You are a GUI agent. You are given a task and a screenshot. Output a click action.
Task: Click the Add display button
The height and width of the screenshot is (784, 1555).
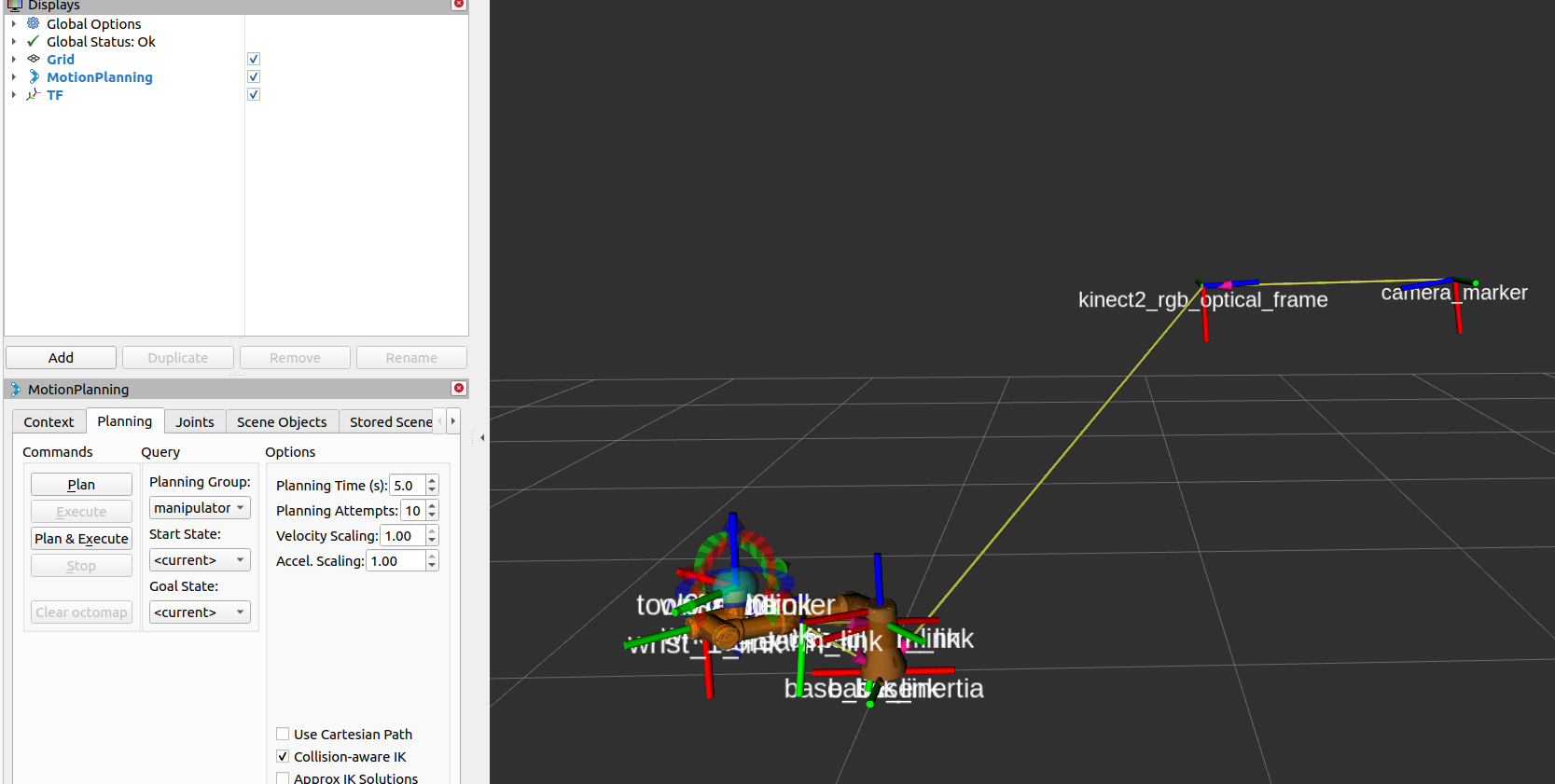click(61, 358)
